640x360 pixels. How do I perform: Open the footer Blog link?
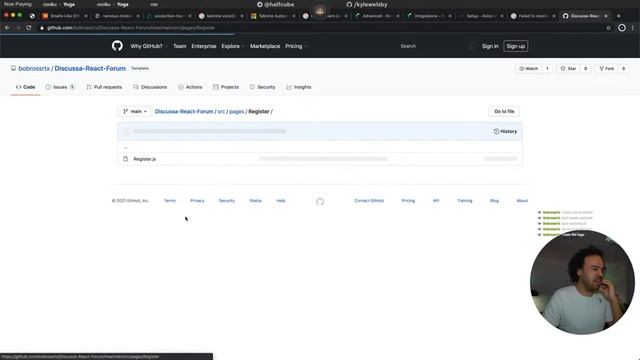[494, 200]
